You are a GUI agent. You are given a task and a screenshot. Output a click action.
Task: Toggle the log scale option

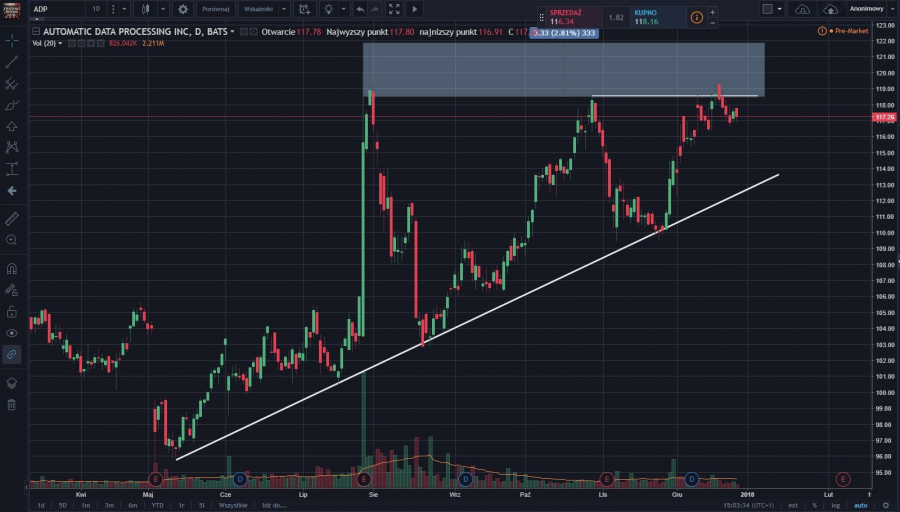(x=836, y=505)
